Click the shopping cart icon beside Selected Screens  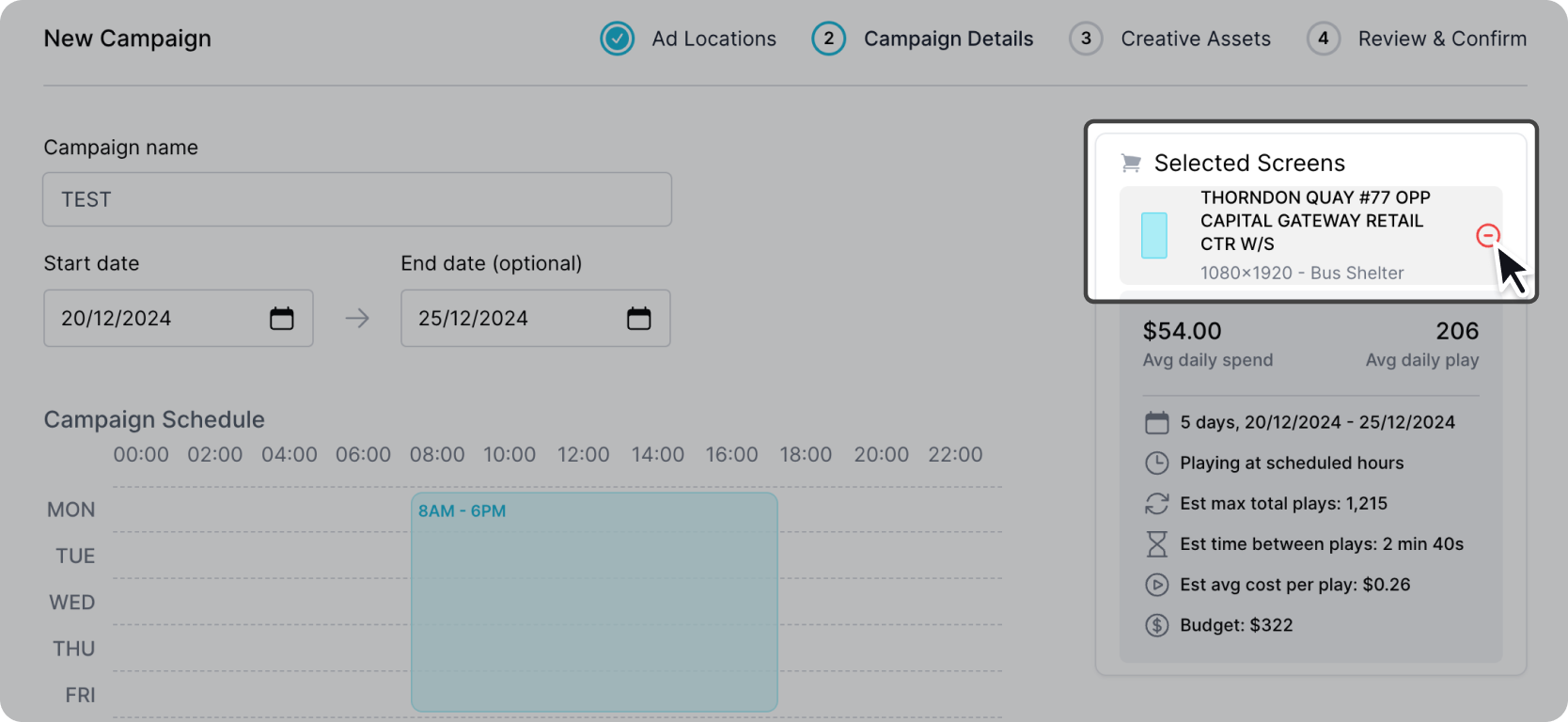(1131, 164)
